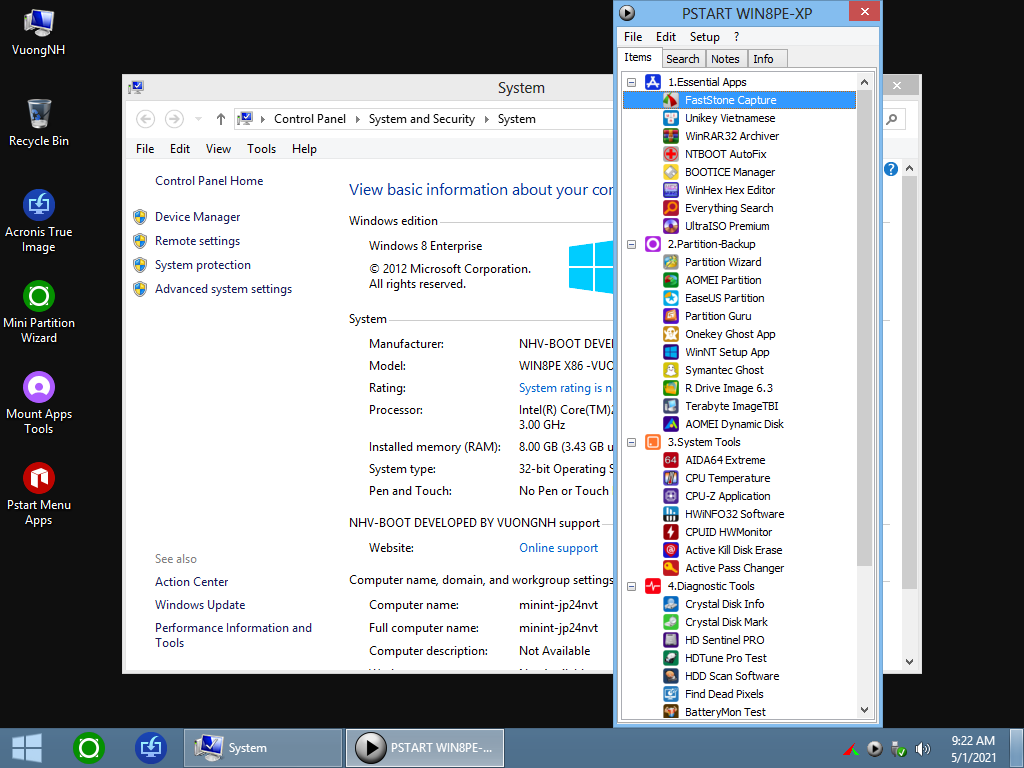Screen dimensions: 1024x768
Task: Open Find Dead Pixels tool
Action: [x=724, y=694]
